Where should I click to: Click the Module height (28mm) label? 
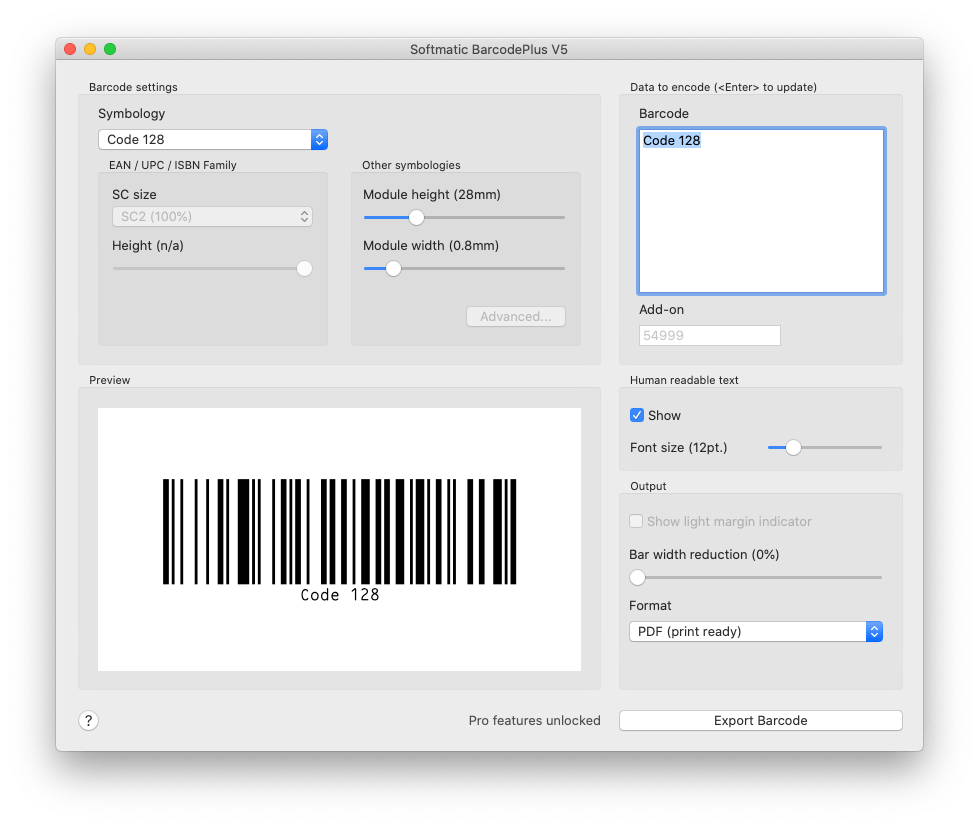pyautogui.click(x=432, y=195)
